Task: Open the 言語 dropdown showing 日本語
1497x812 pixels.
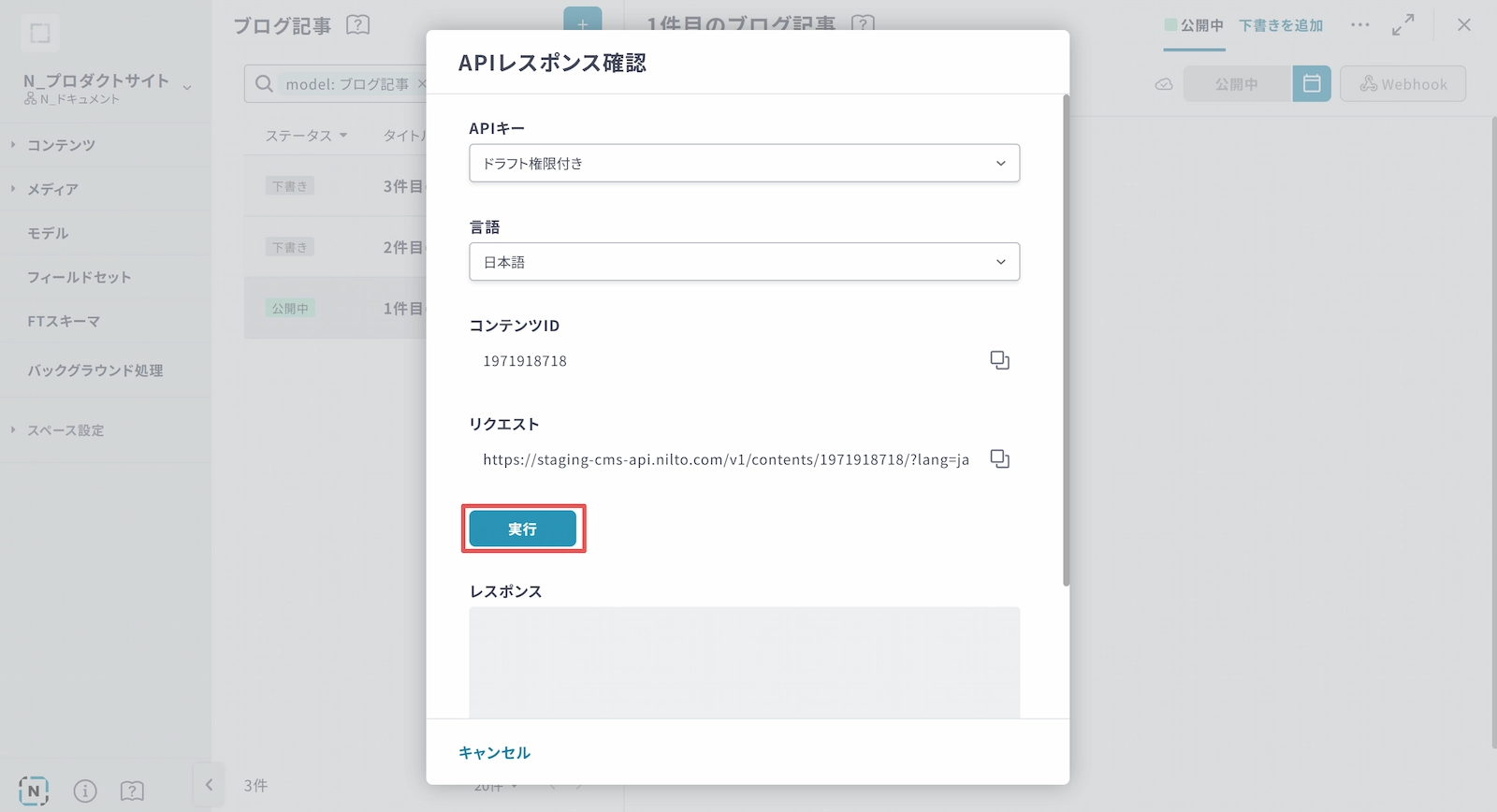Action: [744, 262]
